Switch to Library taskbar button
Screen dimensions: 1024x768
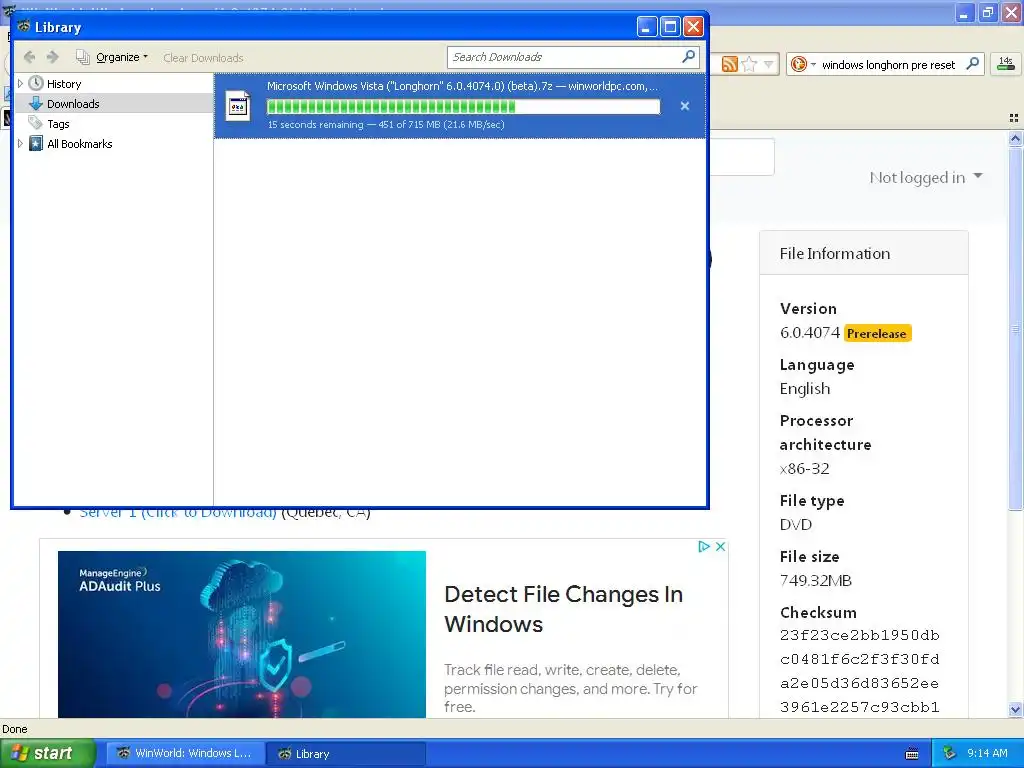click(346, 754)
